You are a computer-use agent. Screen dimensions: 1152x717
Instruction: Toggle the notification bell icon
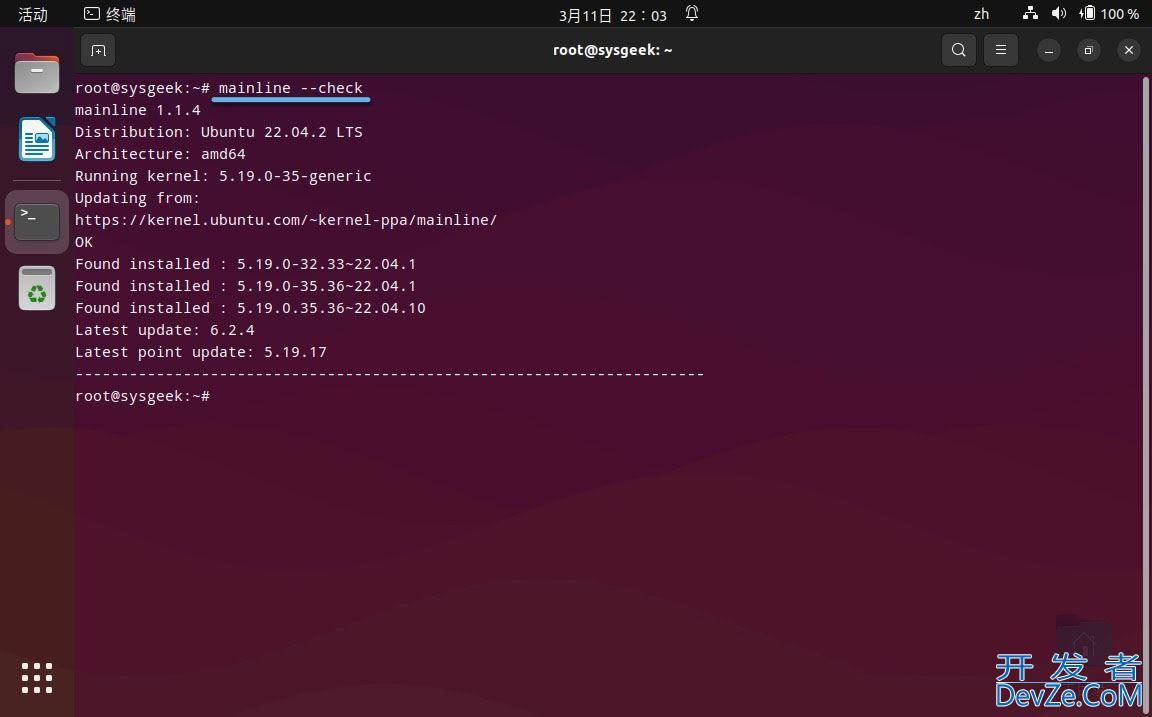[691, 13]
